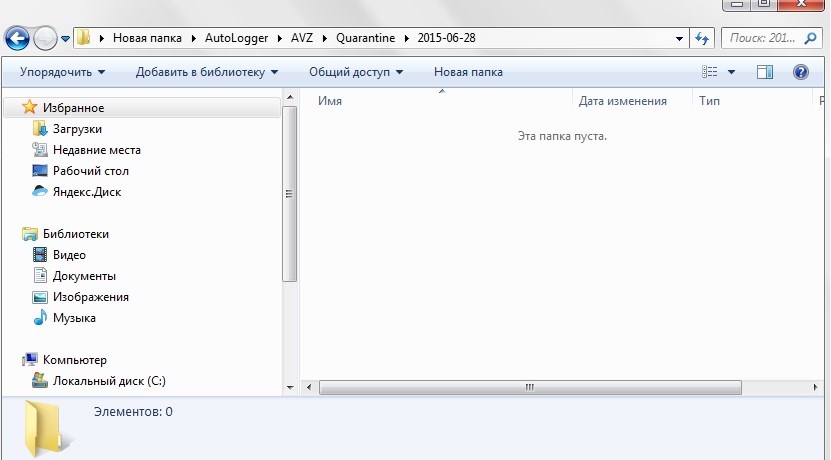Open the Загрузки folder
831x460 pixels.
click(77, 129)
